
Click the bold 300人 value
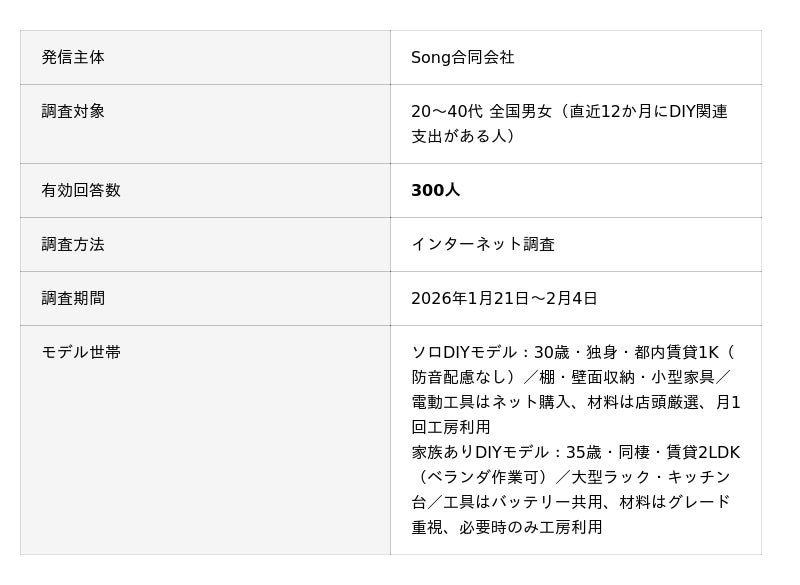435,191
